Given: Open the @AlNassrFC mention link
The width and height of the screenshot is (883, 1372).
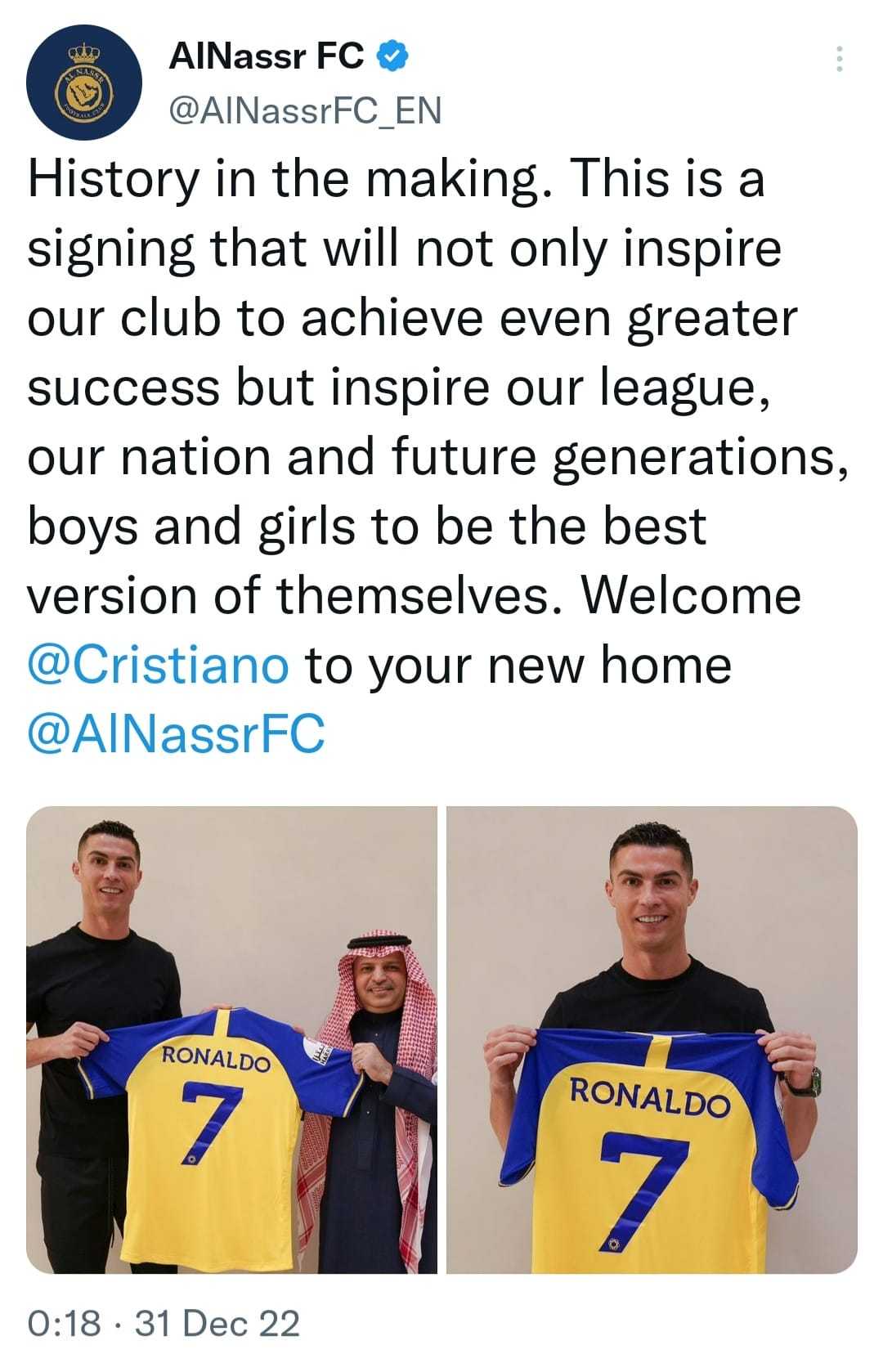Looking at the screenshot, I should 177,733.
